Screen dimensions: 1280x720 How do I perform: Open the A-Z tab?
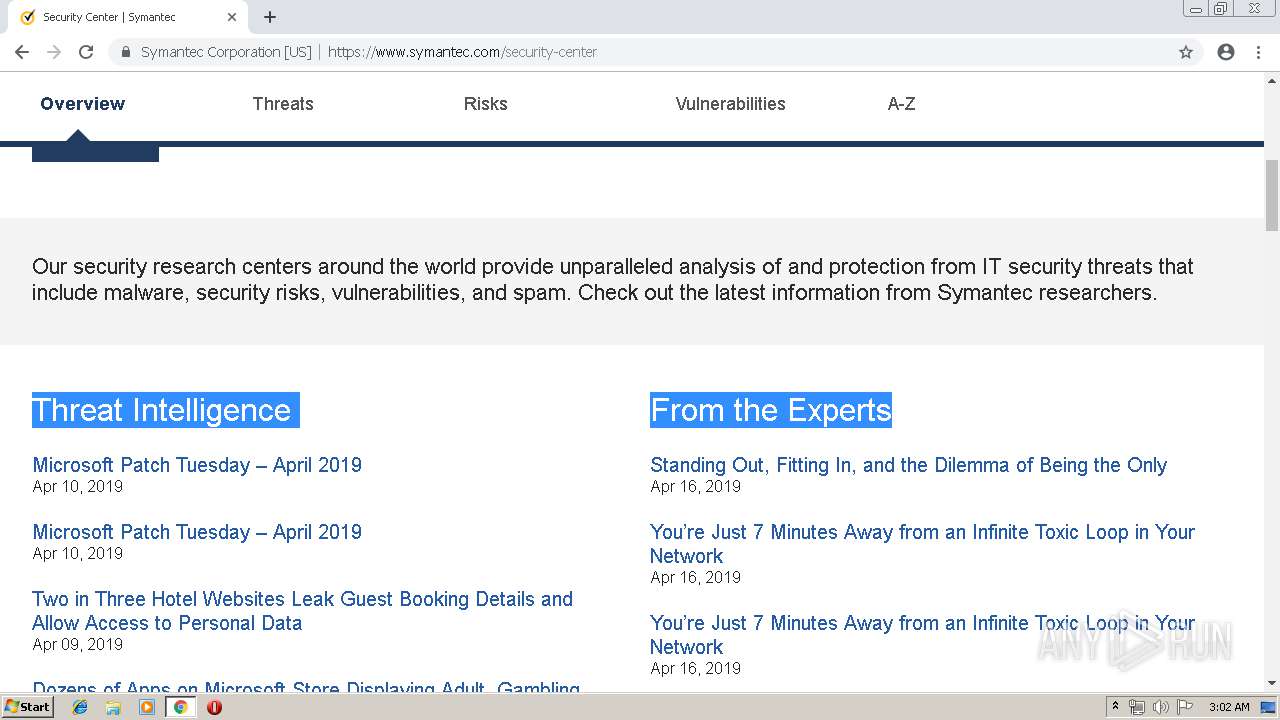901,104
